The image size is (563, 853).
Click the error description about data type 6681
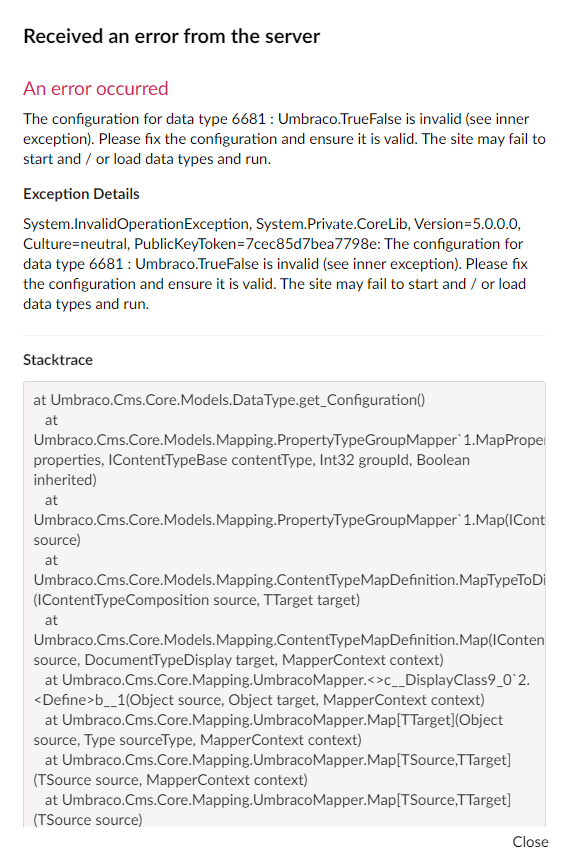point(284,139)
